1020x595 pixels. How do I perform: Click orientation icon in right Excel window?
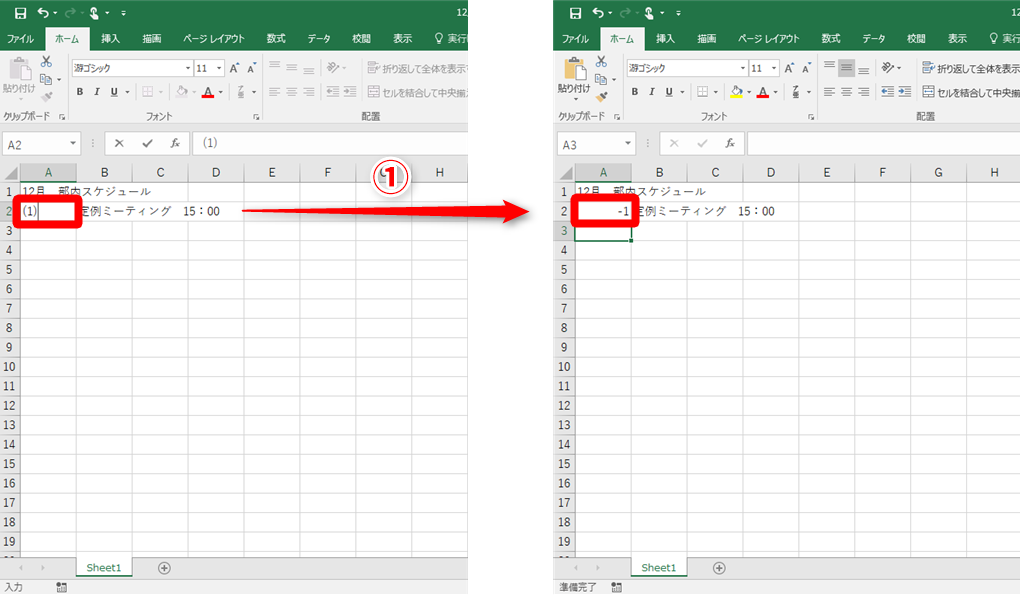889,67
